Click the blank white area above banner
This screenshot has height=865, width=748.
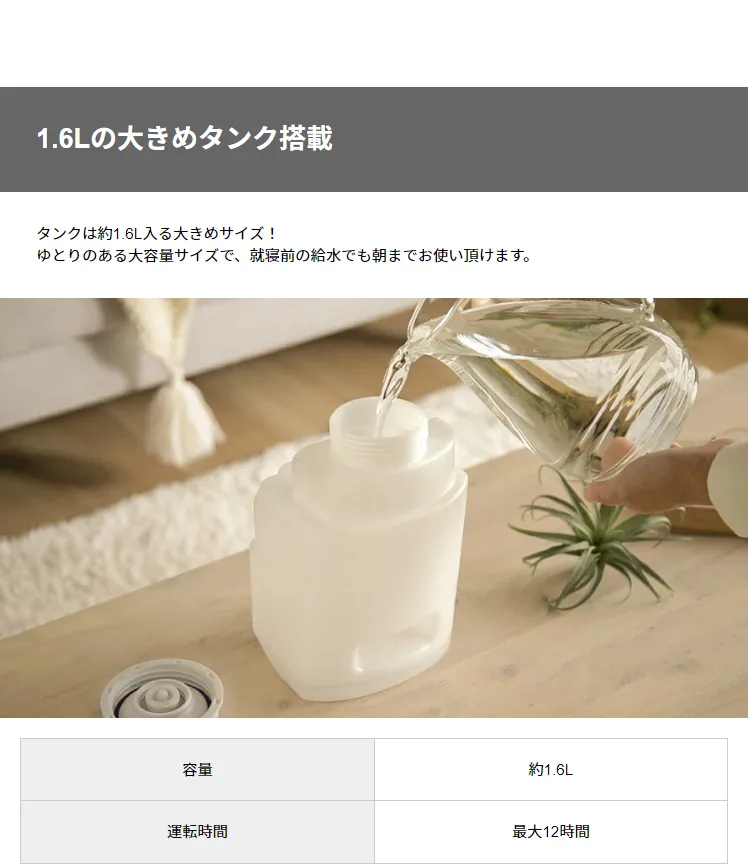click(374, 43)
